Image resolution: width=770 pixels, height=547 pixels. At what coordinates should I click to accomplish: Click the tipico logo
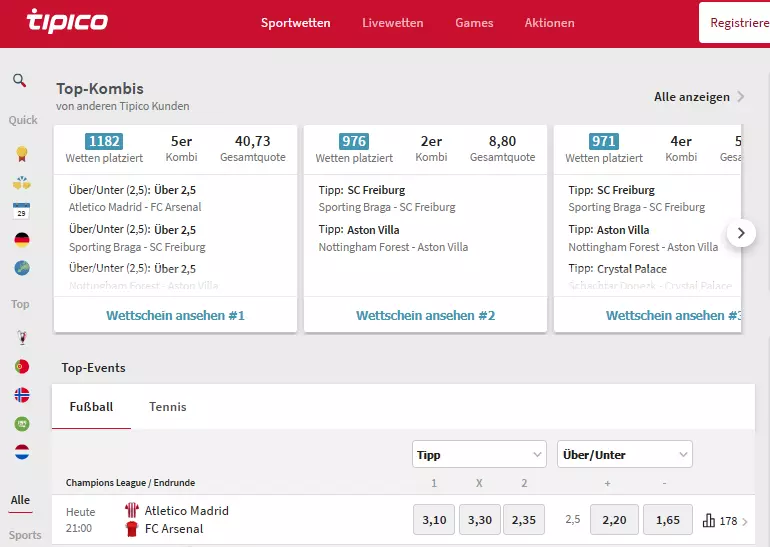[67, 22]
